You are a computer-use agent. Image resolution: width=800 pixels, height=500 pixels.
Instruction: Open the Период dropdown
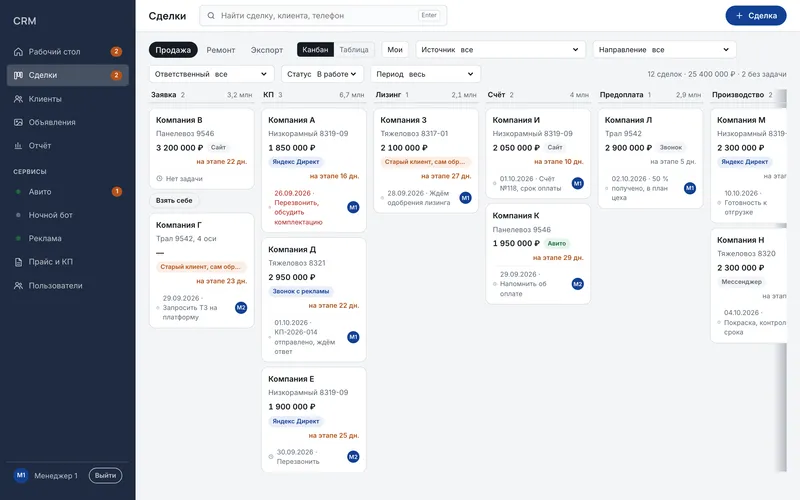426,74
